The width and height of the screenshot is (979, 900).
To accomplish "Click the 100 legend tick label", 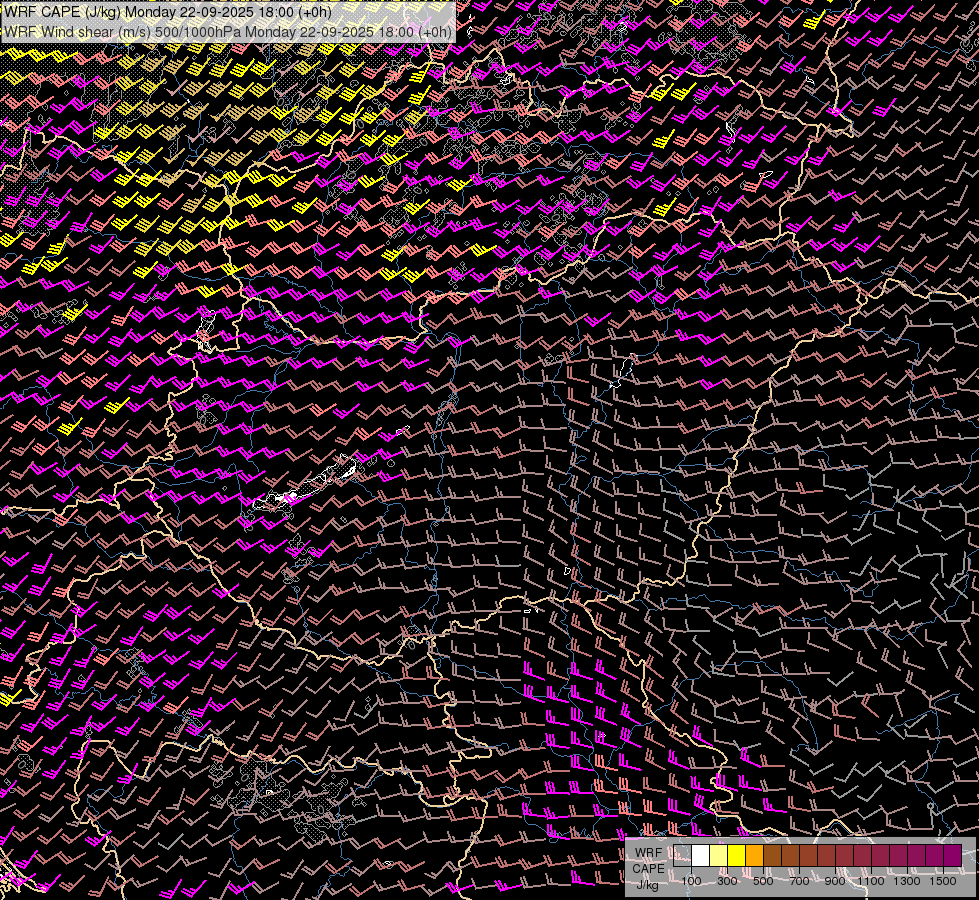I will click(x=691, y=880).
